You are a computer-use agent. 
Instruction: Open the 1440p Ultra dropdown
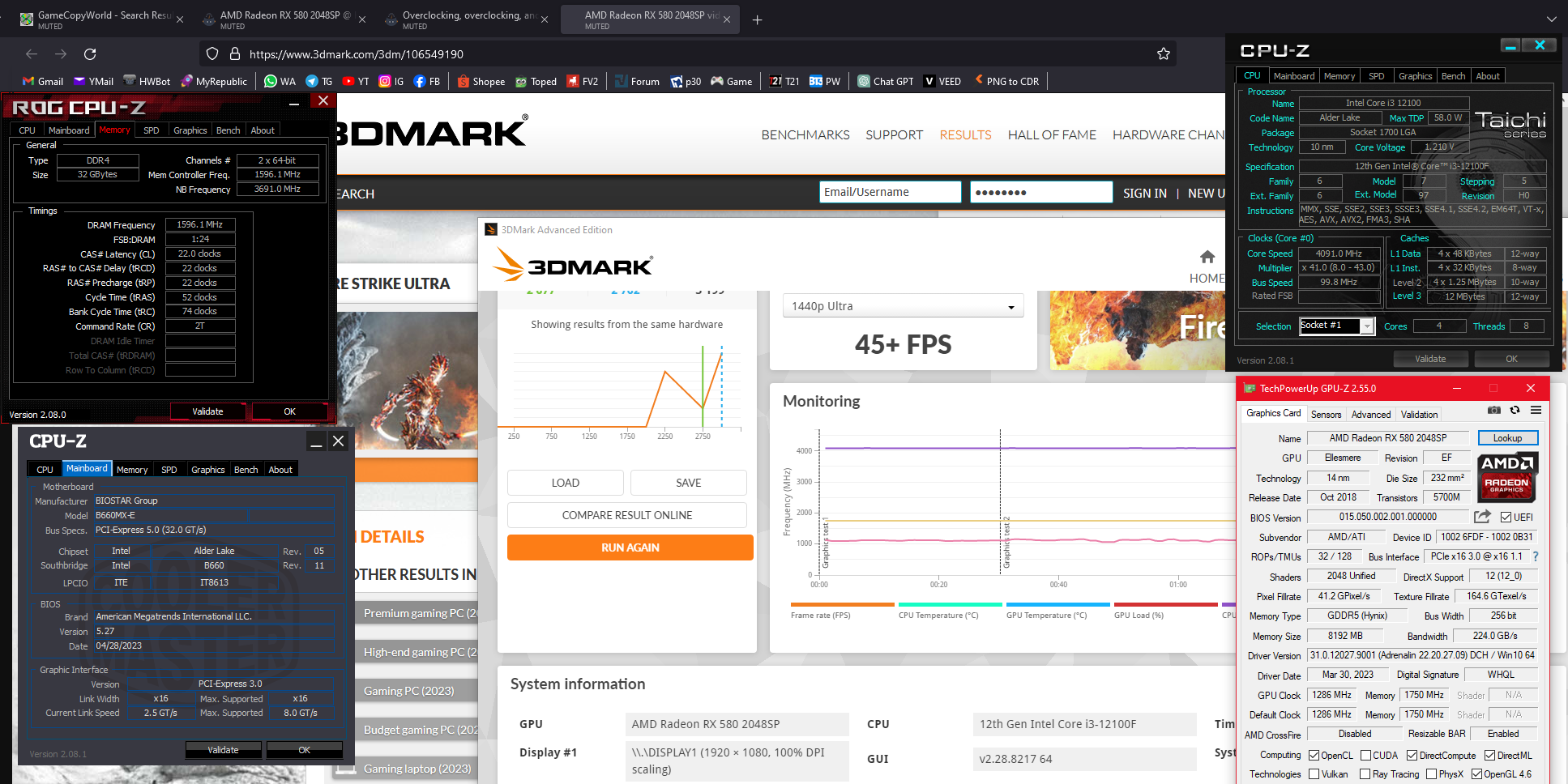903,306
